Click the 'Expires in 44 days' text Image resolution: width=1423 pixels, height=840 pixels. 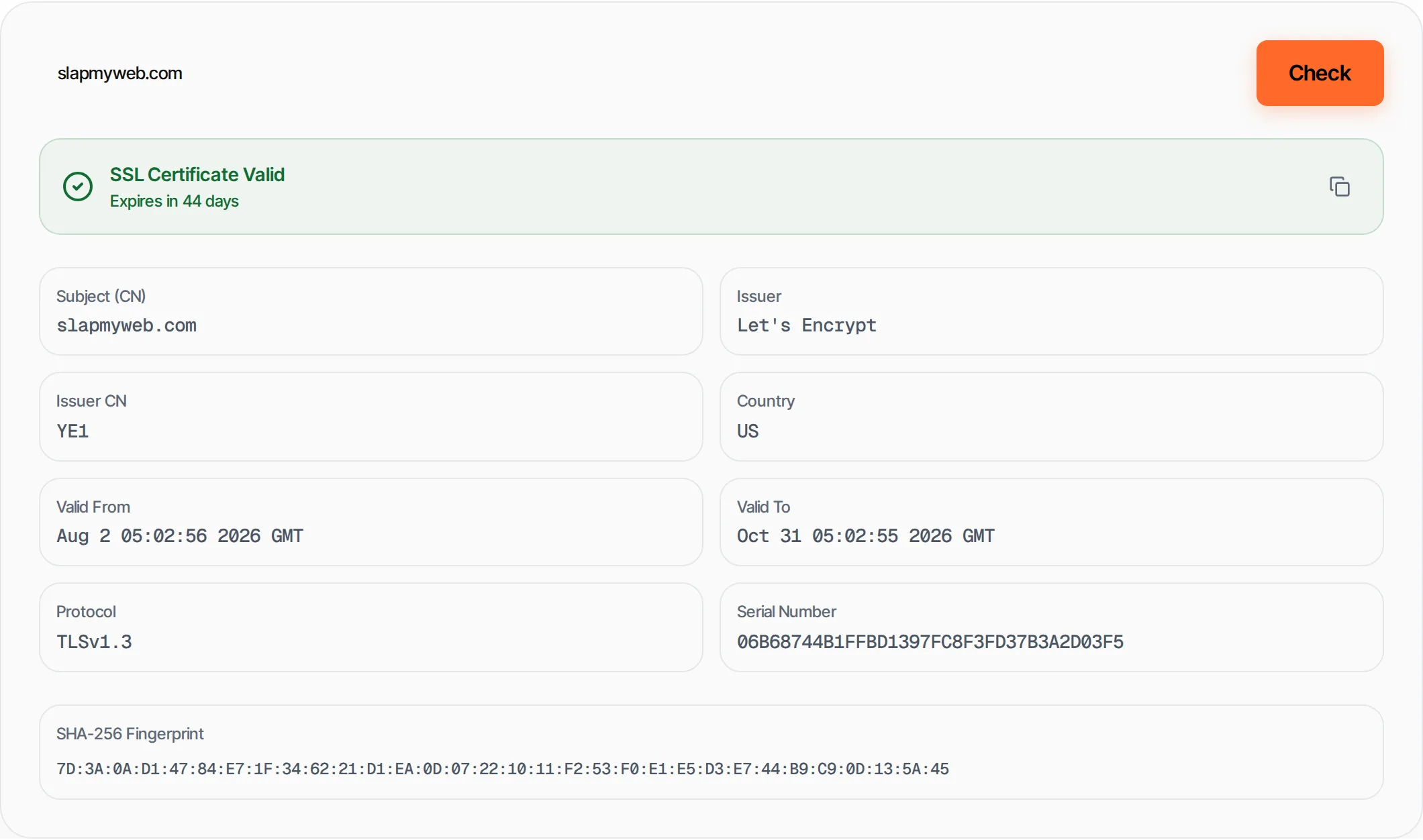pyautogui.click(x=175, y=201)
